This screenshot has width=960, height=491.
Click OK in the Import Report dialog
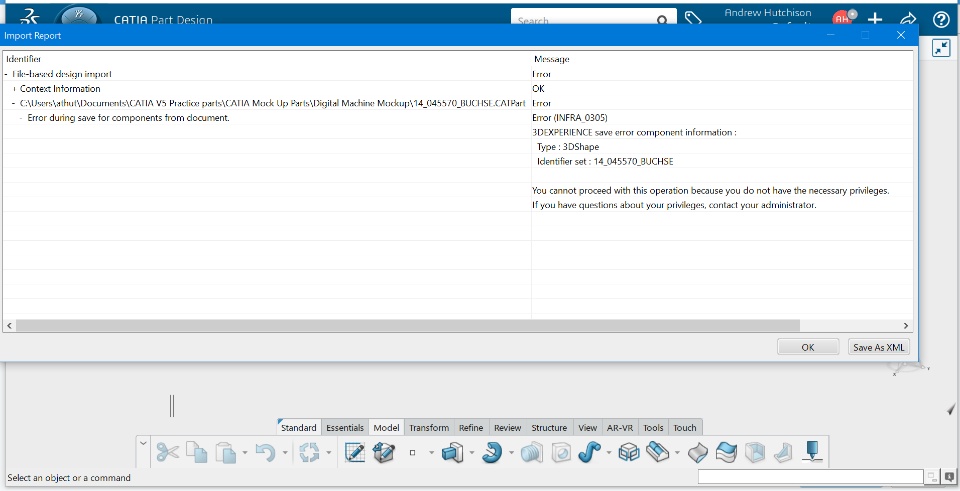click(808, 347)
